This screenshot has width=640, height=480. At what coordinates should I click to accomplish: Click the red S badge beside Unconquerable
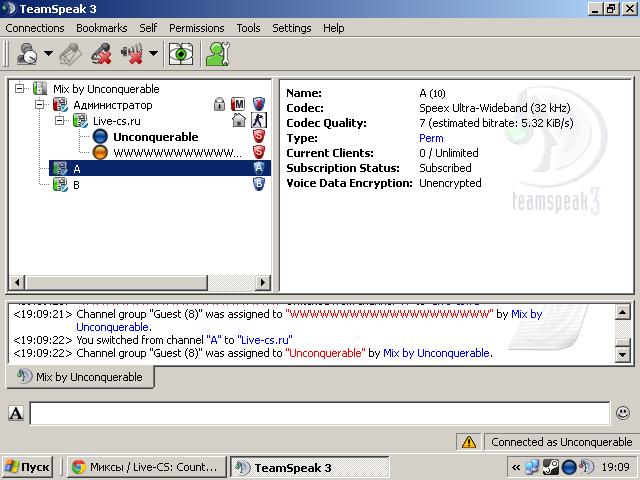tap(259, 136)
